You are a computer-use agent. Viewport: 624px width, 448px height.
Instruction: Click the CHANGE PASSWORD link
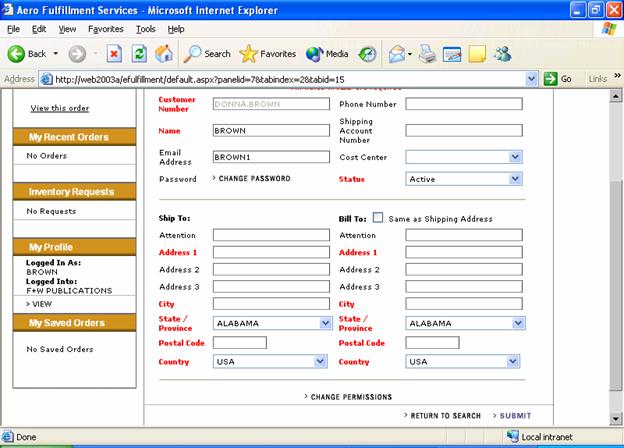click(253, 178)
